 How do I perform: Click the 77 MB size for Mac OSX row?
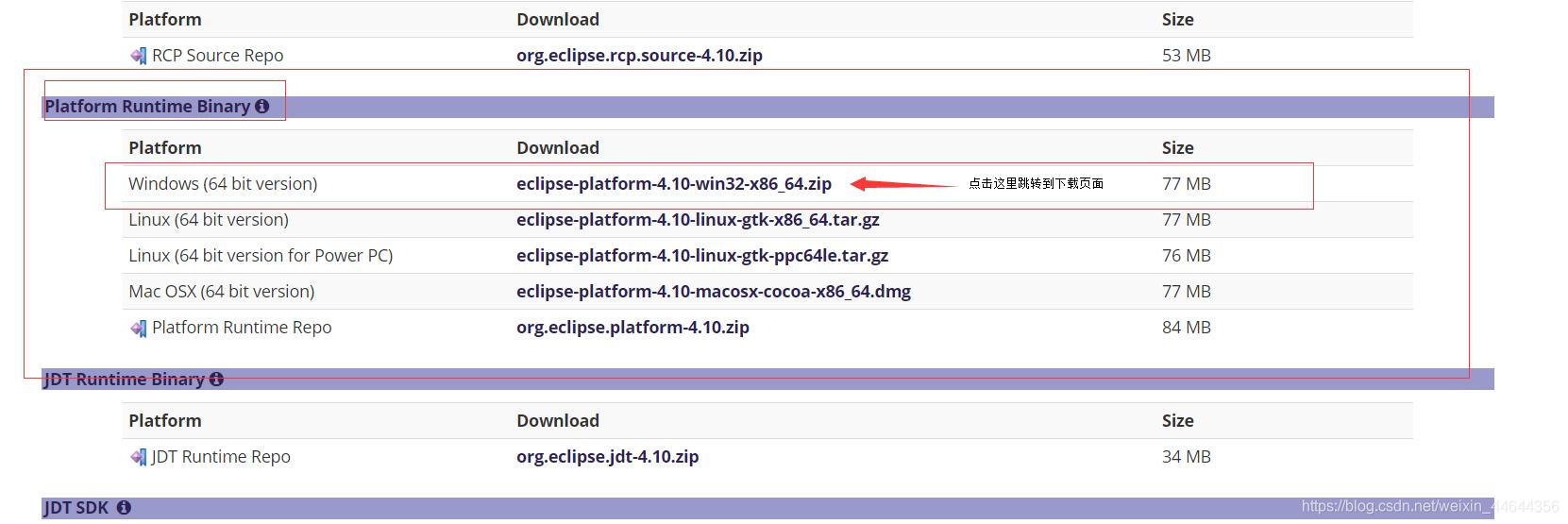(1187, 292)
